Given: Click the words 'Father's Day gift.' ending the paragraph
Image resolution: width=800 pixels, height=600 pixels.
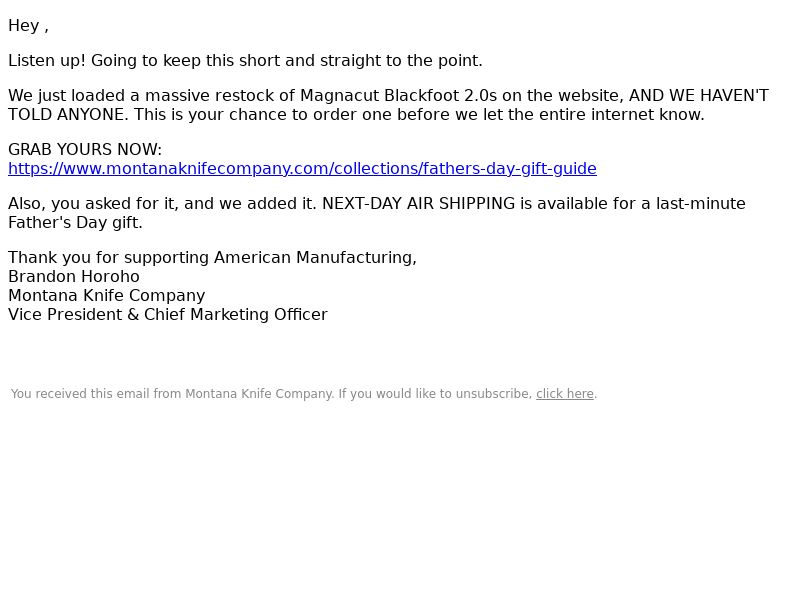Looking at the screenshot, I should click(x=75, y=223).
